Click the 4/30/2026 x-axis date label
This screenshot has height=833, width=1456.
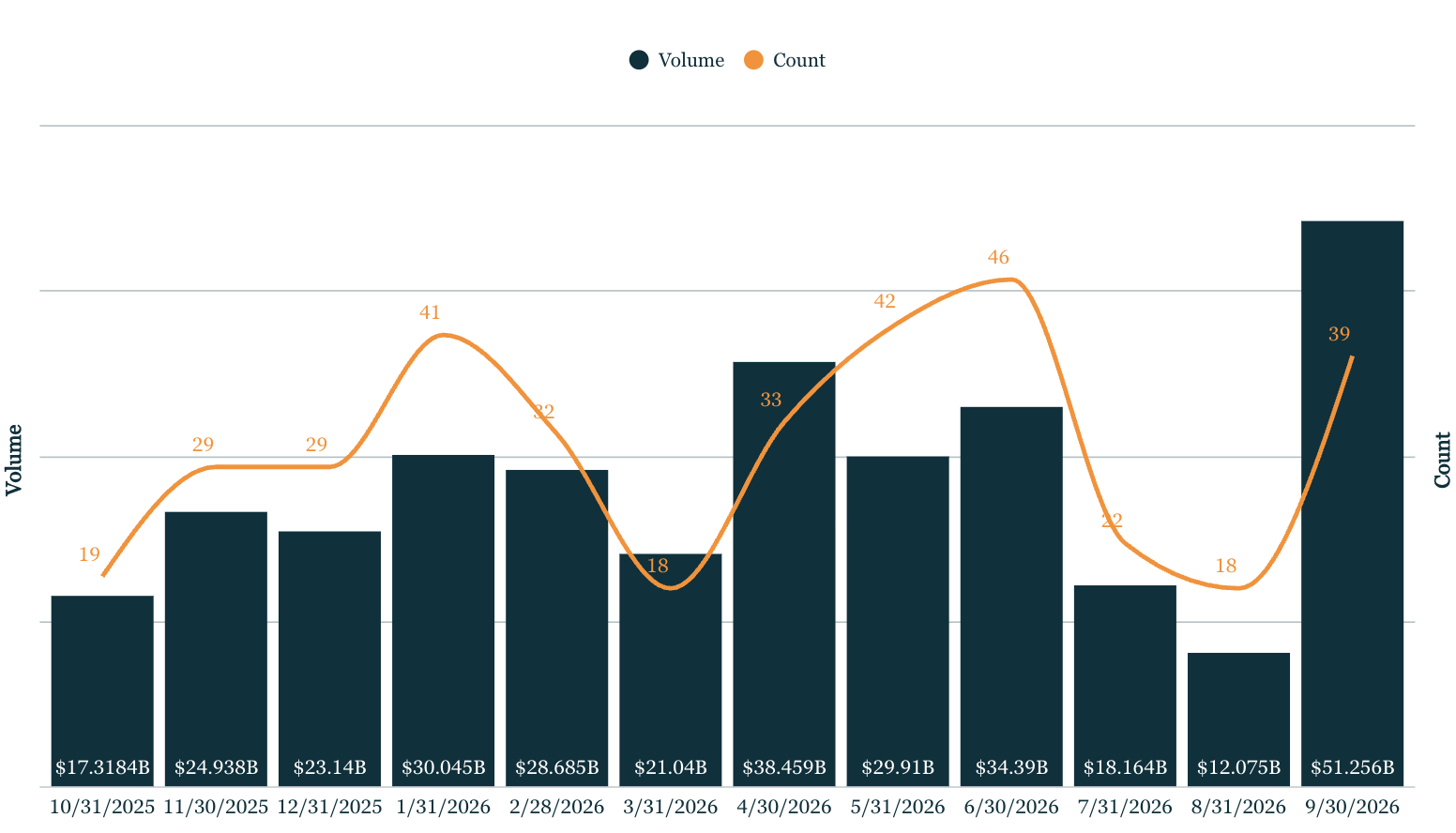[784, 807]
